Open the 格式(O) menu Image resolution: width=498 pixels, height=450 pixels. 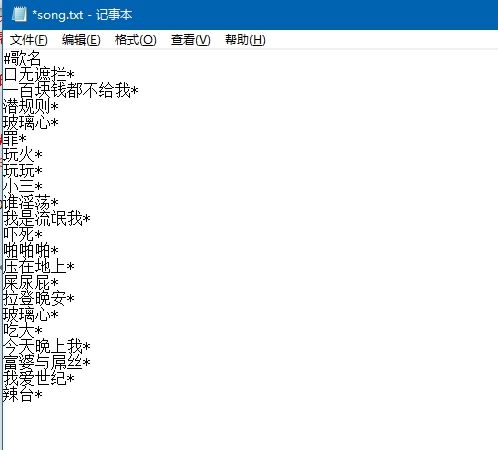pyautogui.click(x=135, y=40)
